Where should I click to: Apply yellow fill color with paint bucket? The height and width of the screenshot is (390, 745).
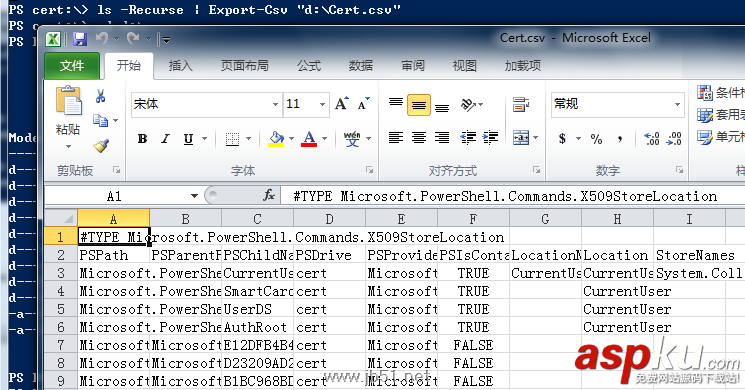(276, 139)
